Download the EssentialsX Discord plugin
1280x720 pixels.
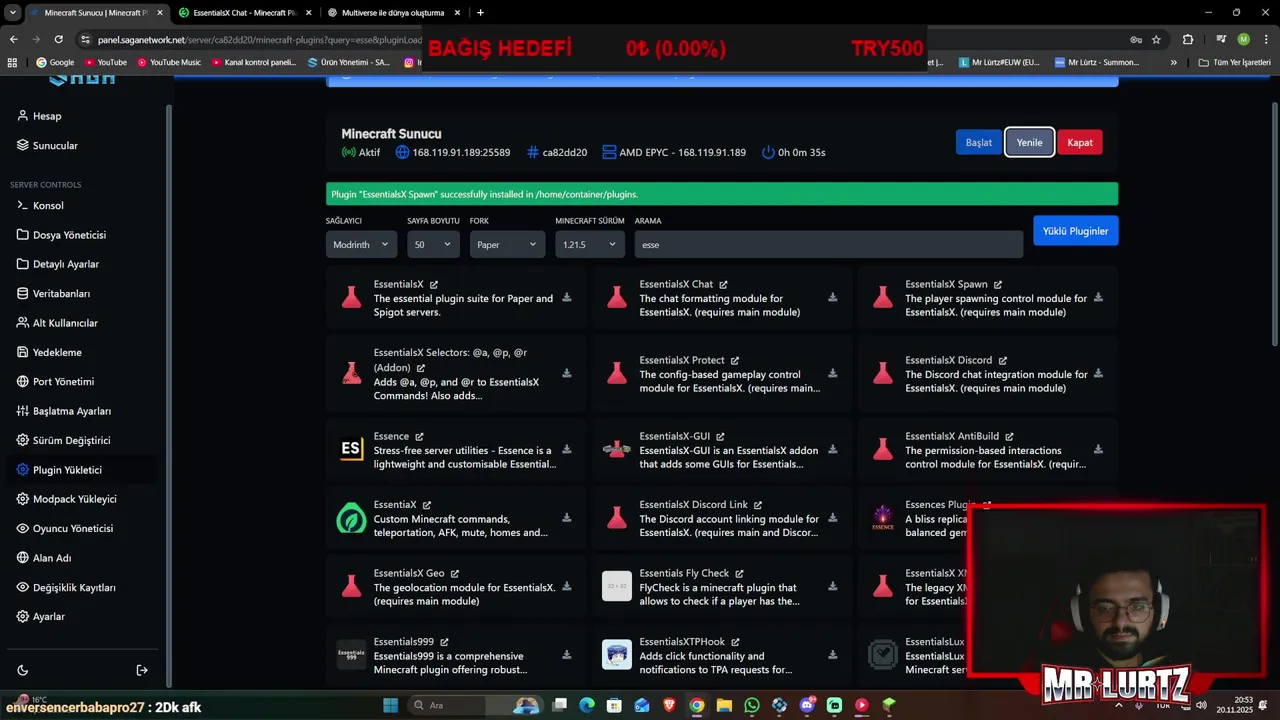(1098, 373)
